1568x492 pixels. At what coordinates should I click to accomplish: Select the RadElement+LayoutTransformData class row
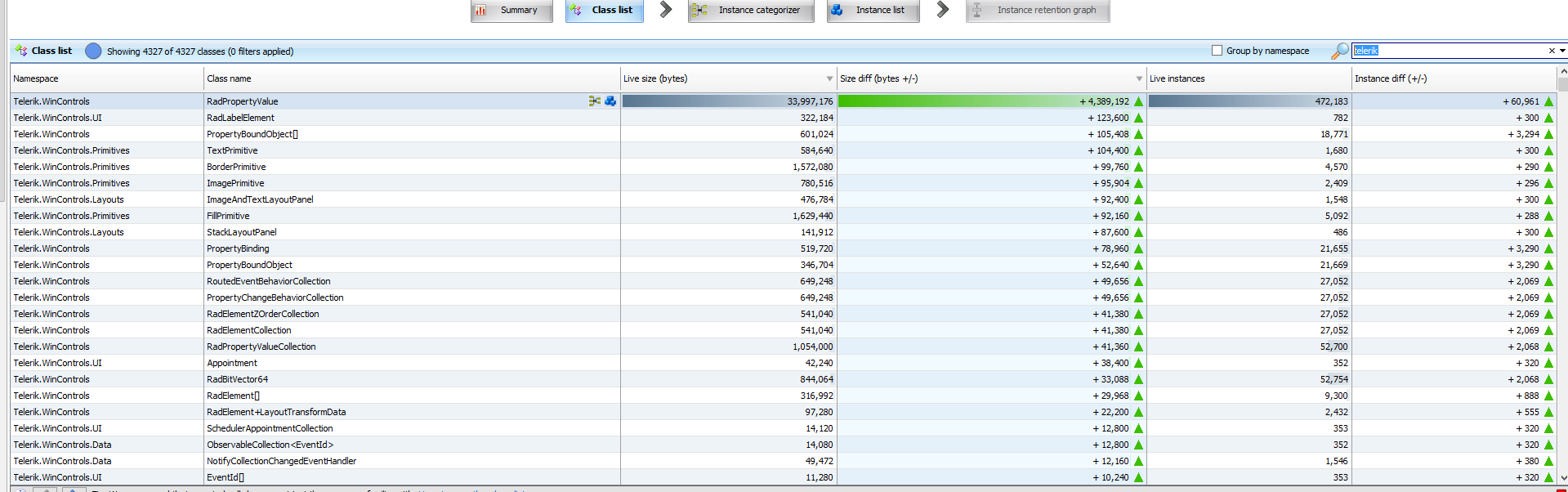783,412
